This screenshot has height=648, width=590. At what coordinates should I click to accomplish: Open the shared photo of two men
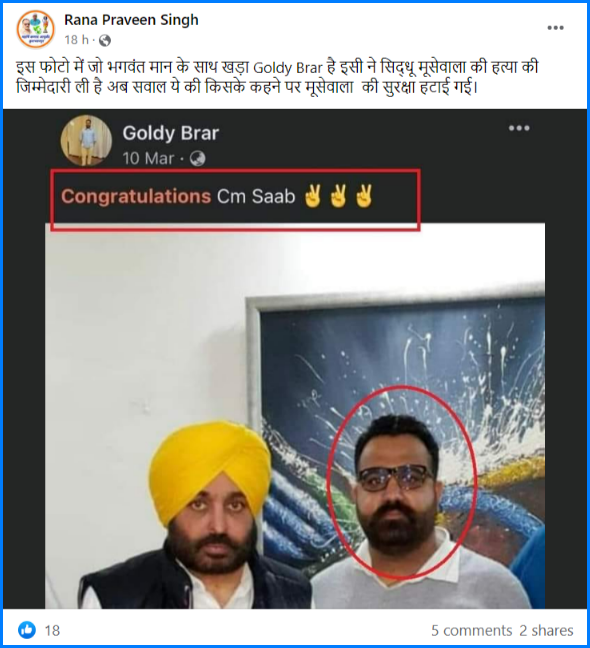coord(295,415)
